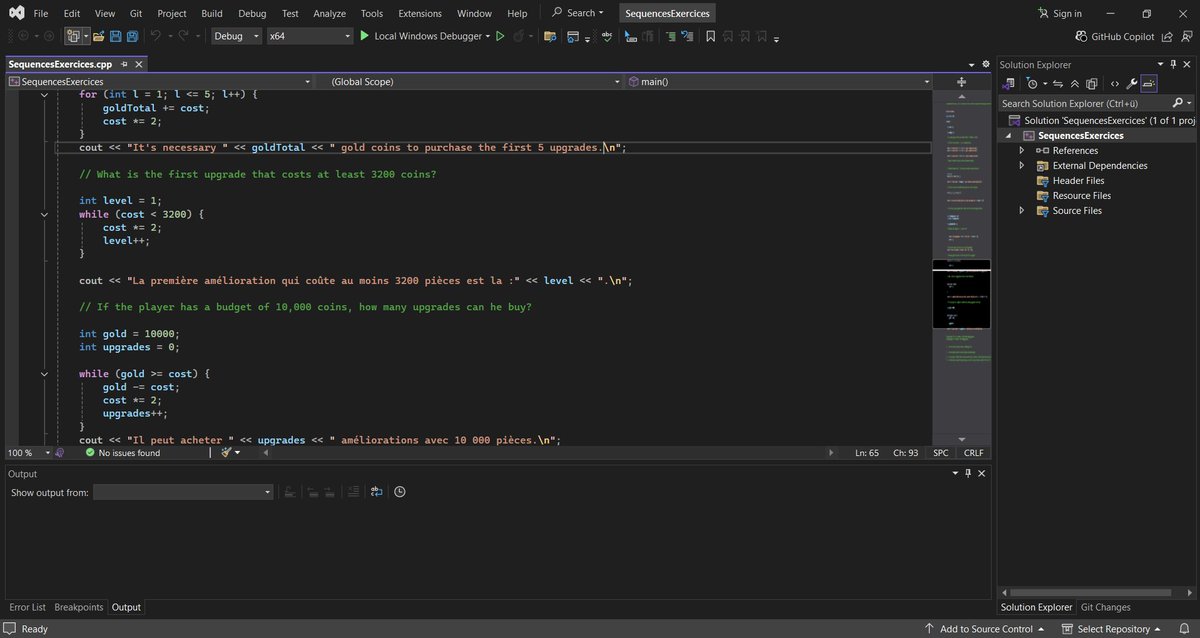Click the minimap code overview scrollbar

[961, 265]
